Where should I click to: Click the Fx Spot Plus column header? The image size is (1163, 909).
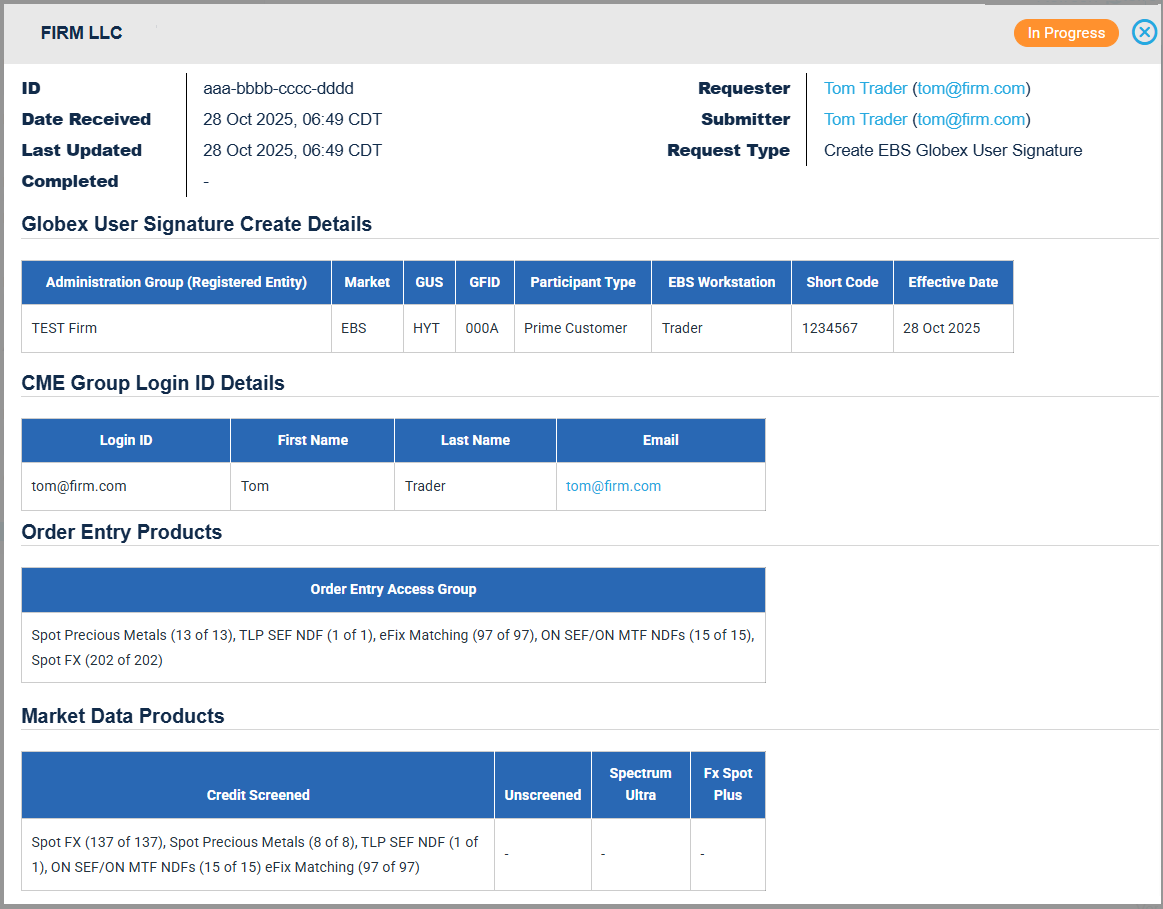(x=727, y=784)
